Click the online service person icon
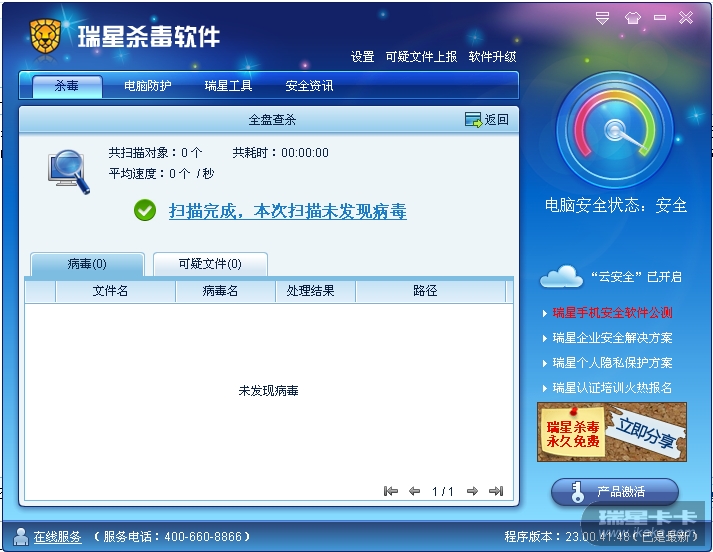This screenshot has width=713, height=552. pyautogui.click(x=20, y=537)
